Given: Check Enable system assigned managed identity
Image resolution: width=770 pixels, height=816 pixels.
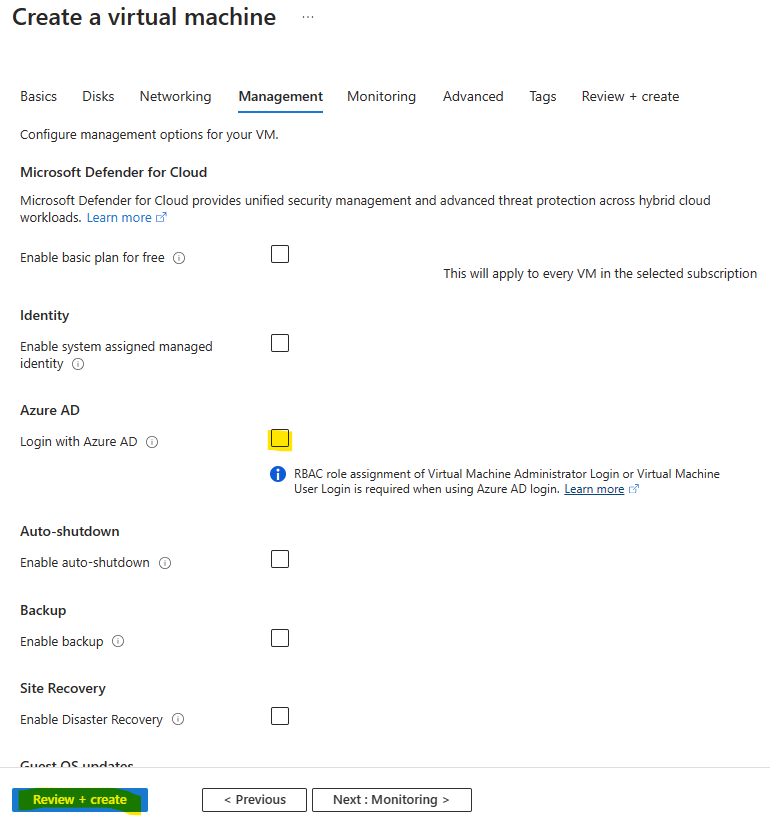Looking at the screenshot, I should (x=280, y=343).
